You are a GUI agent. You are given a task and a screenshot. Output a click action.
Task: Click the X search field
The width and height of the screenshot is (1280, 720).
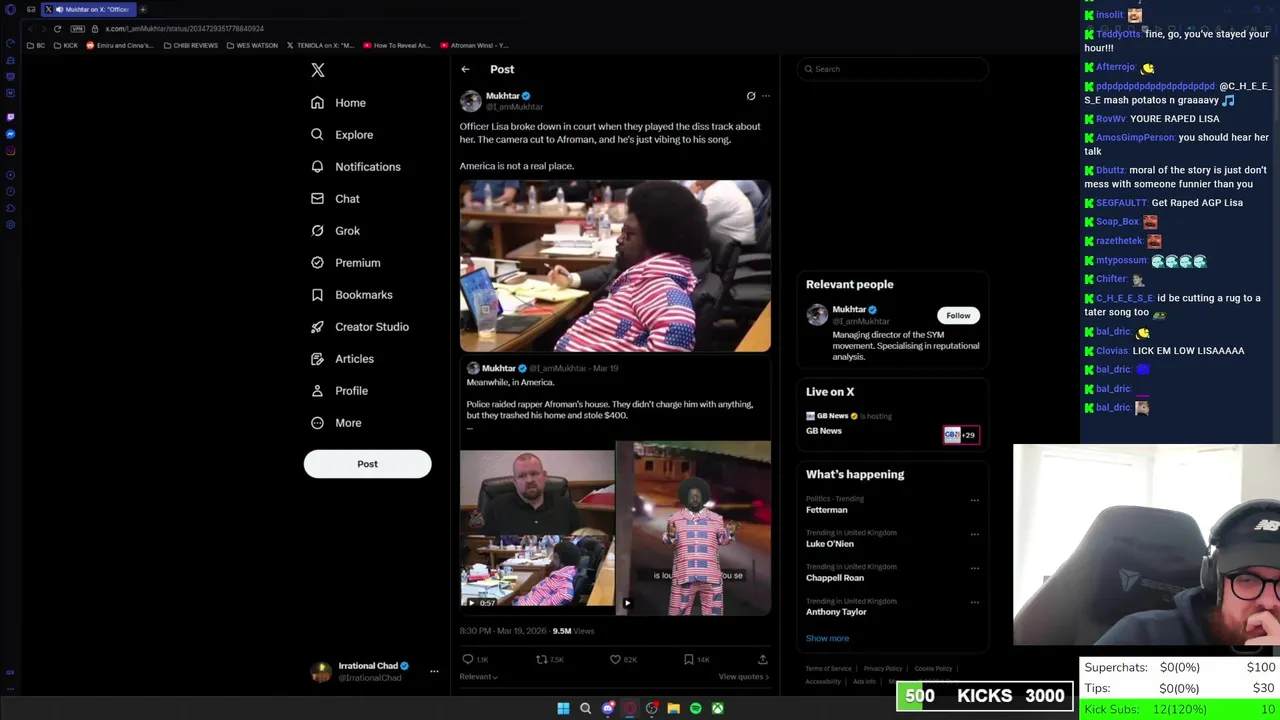coord(892,69)
